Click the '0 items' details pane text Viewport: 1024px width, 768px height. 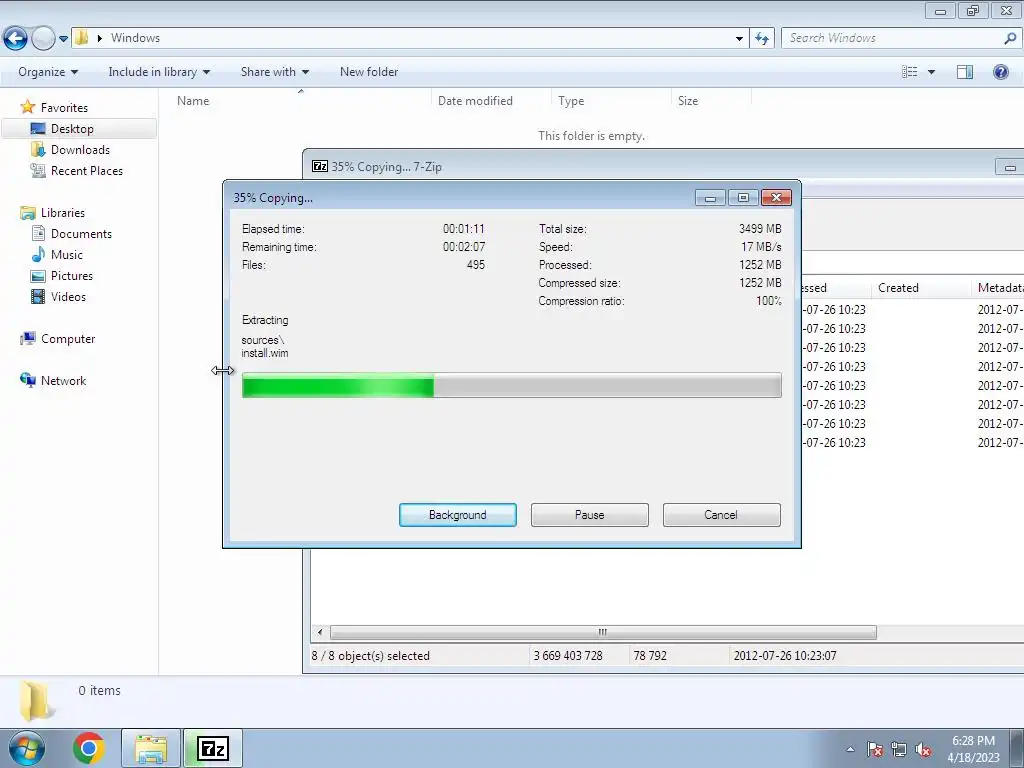(99, 690)
